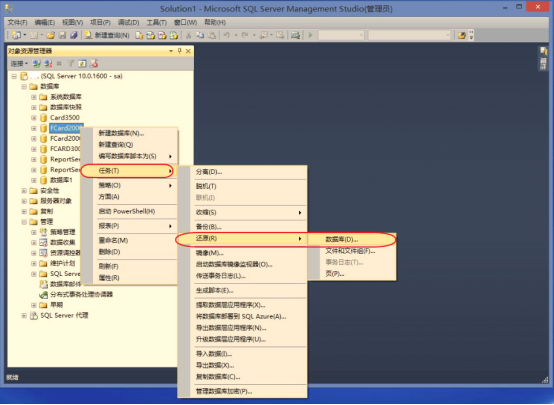Close the 对象资源管理器 panel
The height and width of the screenshot is (405, 554).
[188, 51]
